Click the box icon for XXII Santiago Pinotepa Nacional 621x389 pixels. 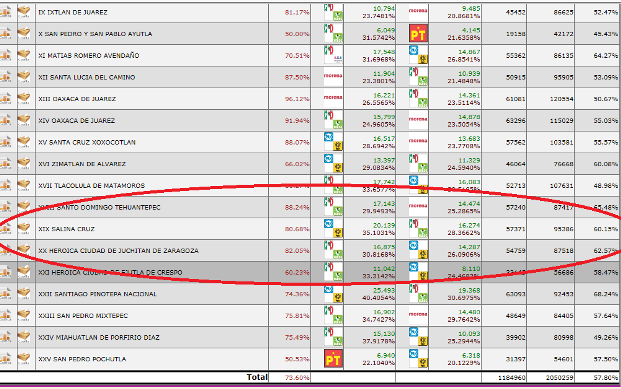click(x=24, y=294)
